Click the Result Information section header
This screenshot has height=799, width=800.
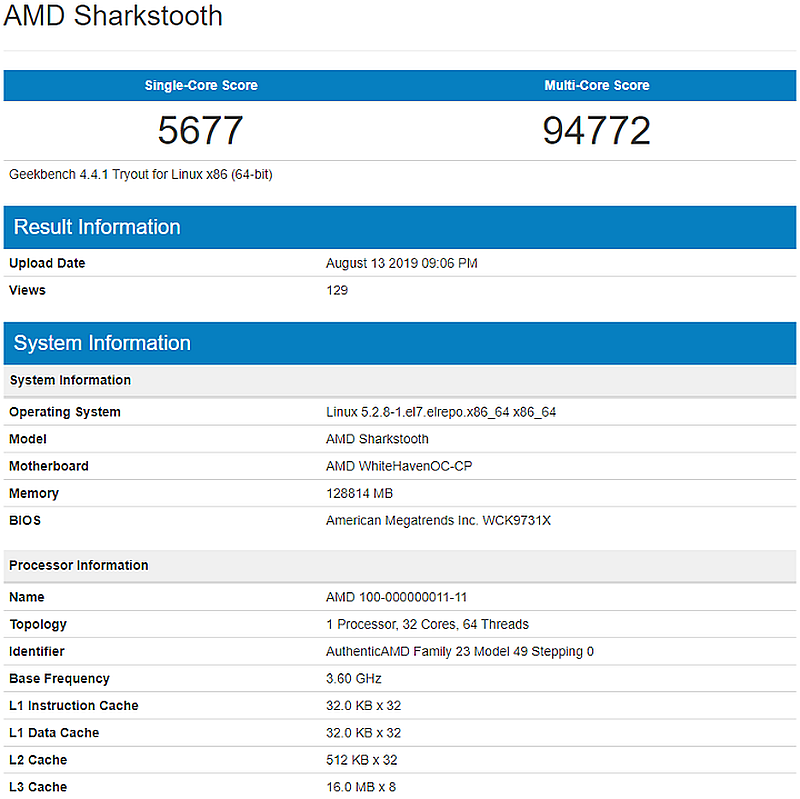point(96,227)
